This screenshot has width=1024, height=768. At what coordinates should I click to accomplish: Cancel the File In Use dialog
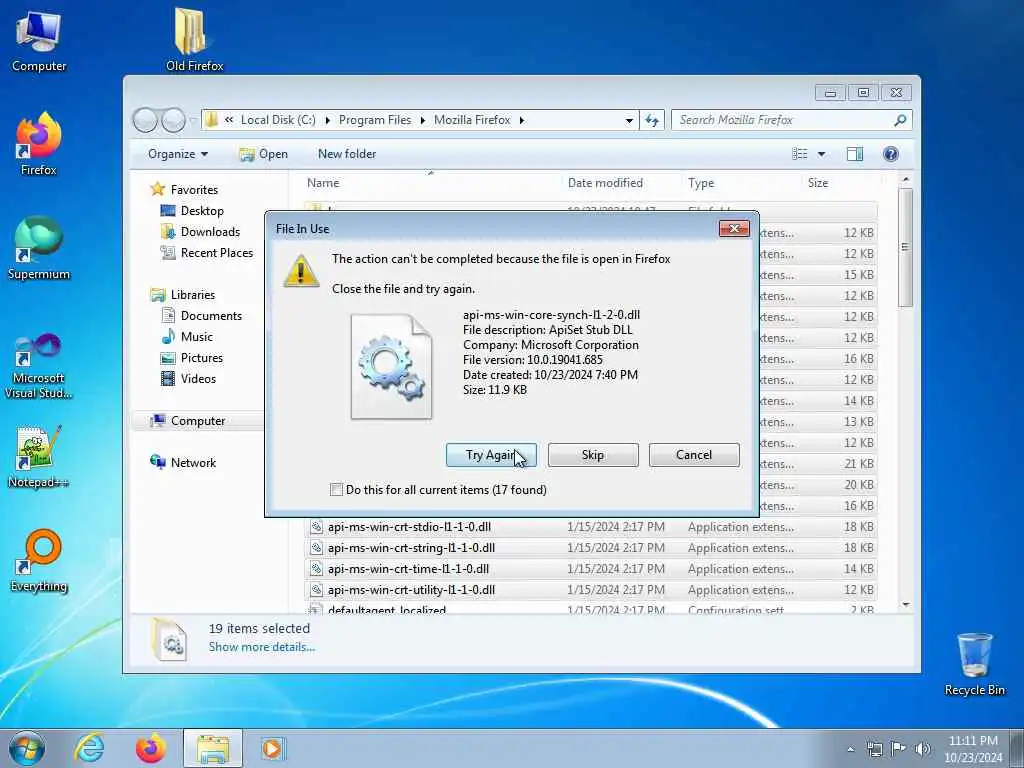point(694,455)
